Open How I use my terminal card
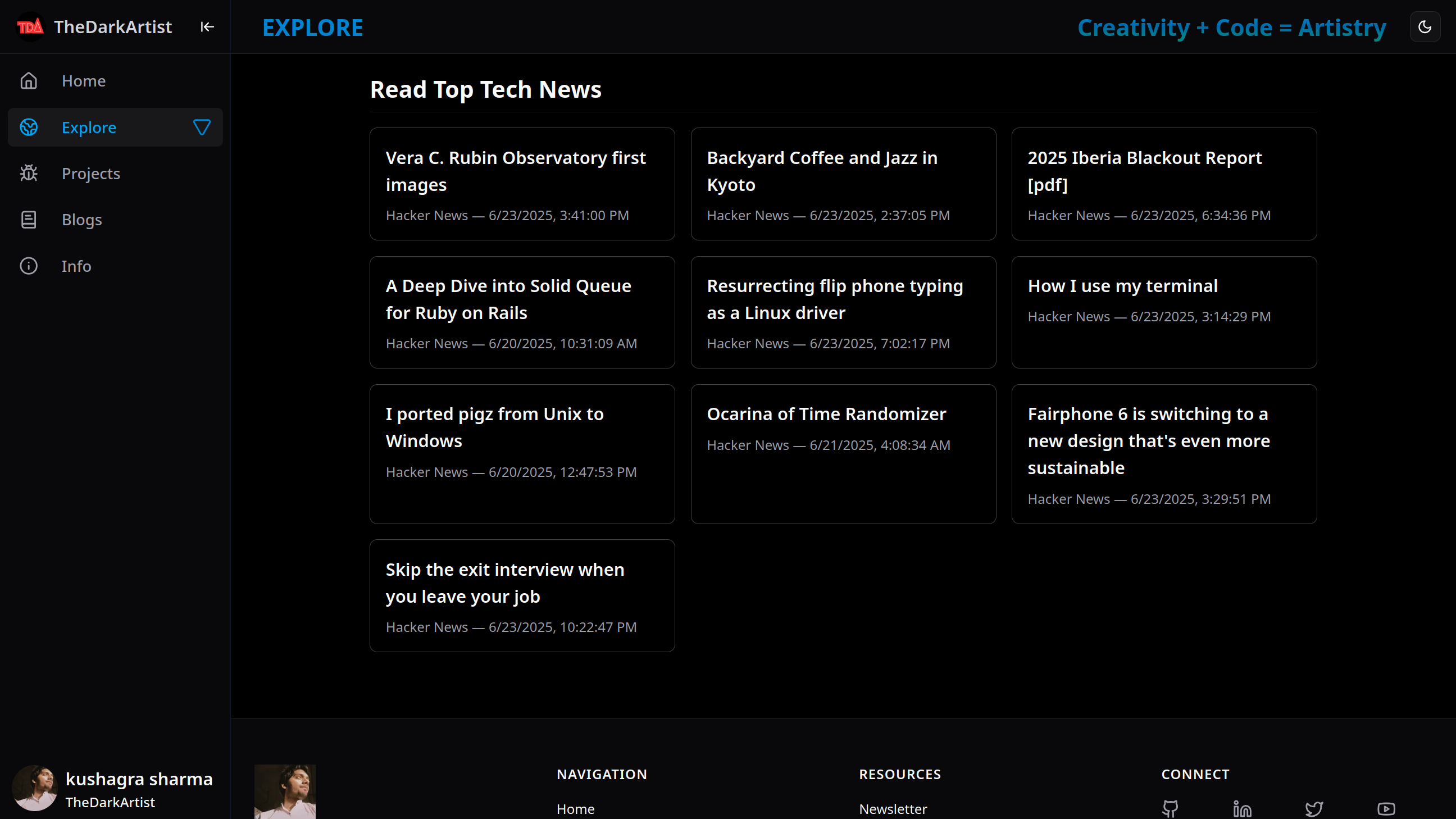1456x819 pixels. (x=1164, y=312)
